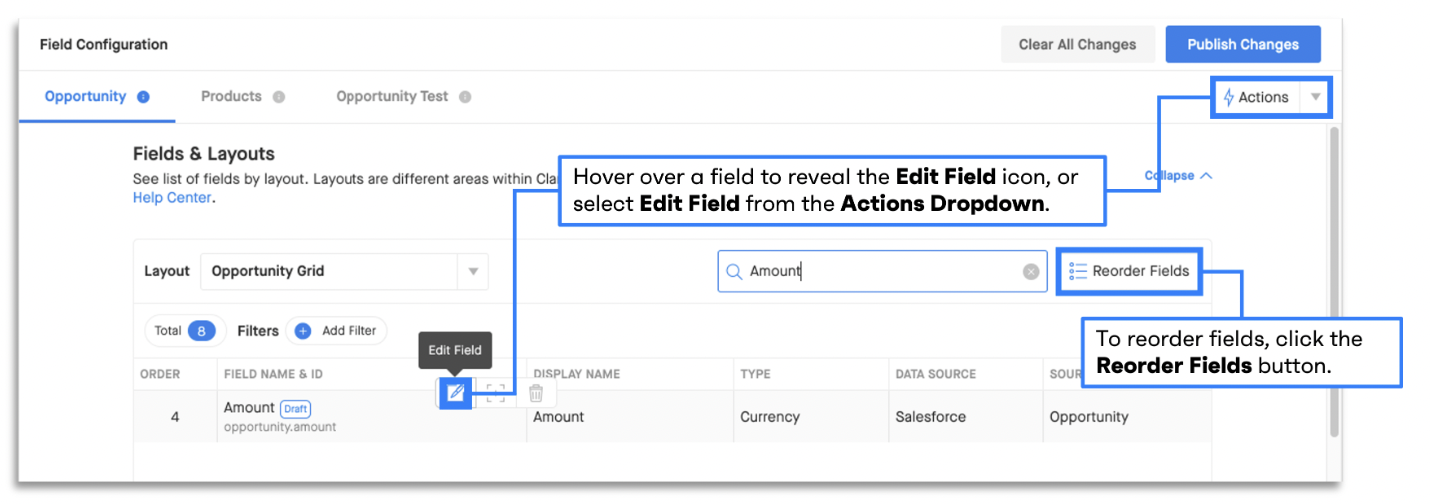Open the Help Center link
1430x504 pixels.
tap(172, 198)
